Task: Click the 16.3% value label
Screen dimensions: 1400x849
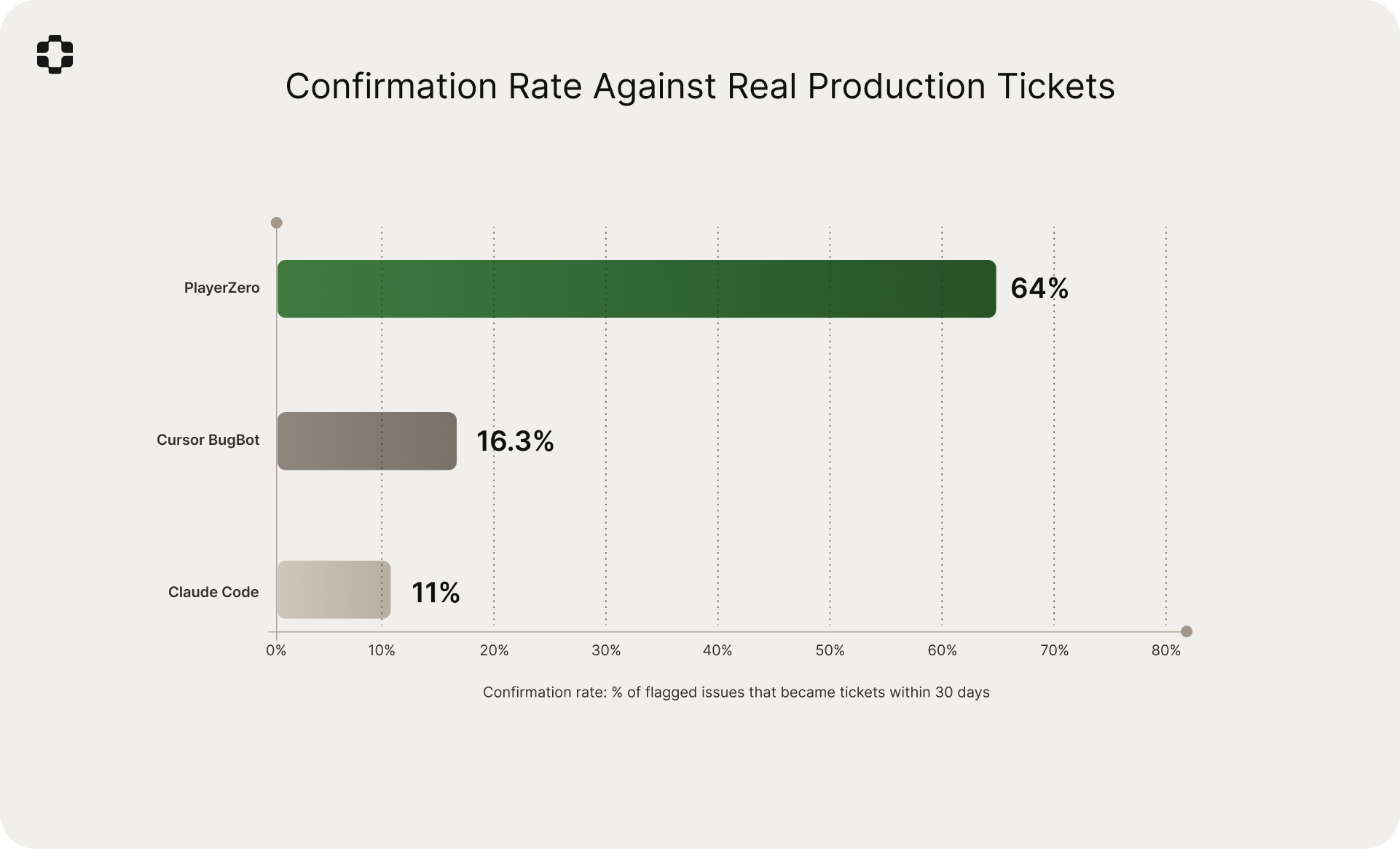Action: point(515,441)
